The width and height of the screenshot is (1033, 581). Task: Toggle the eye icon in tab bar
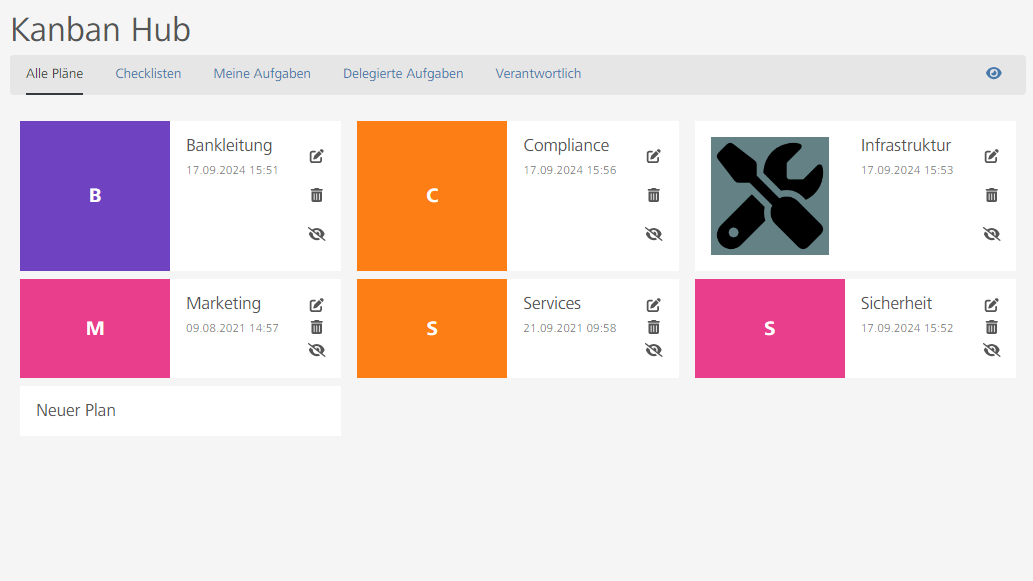(993, 73)
